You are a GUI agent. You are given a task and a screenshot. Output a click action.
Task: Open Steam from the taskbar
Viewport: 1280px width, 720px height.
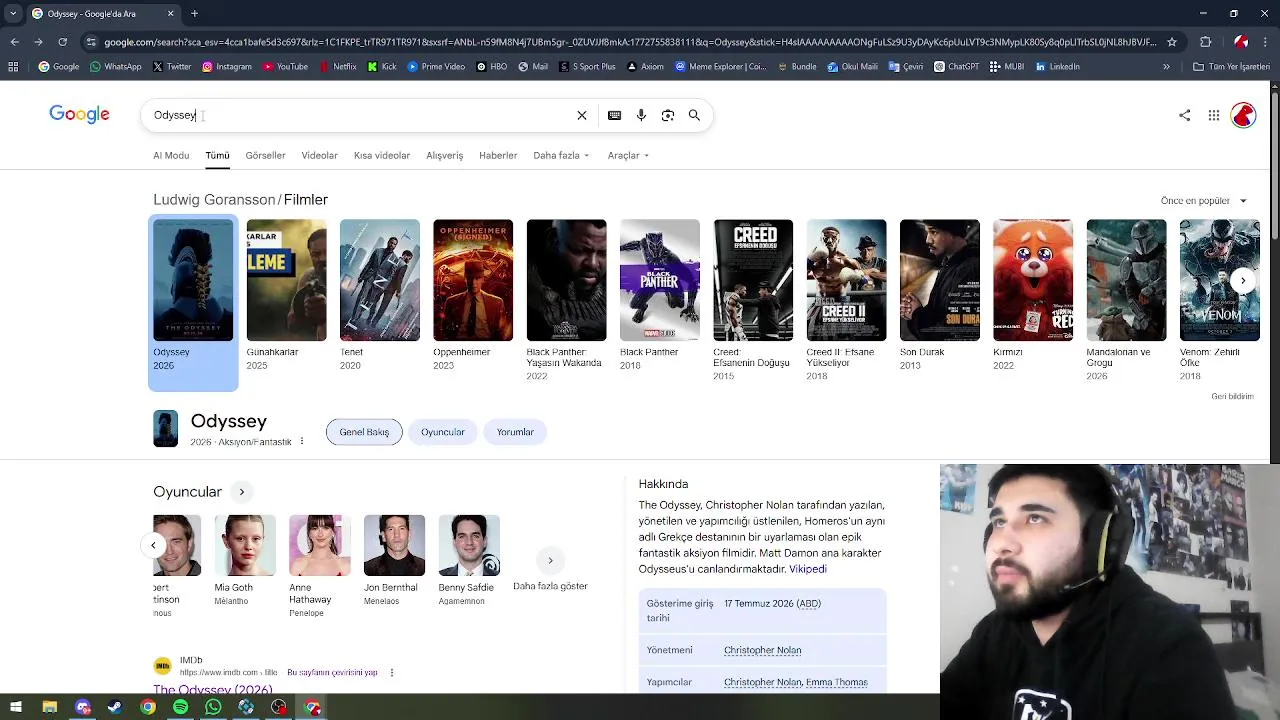click(115, 707)
